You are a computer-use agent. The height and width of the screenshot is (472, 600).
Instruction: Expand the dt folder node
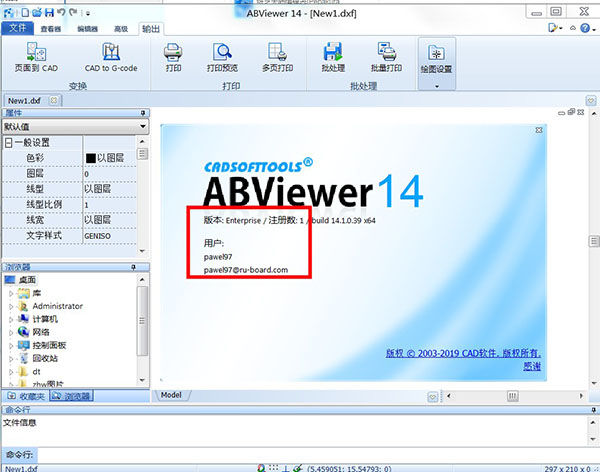tap(11, 372)
